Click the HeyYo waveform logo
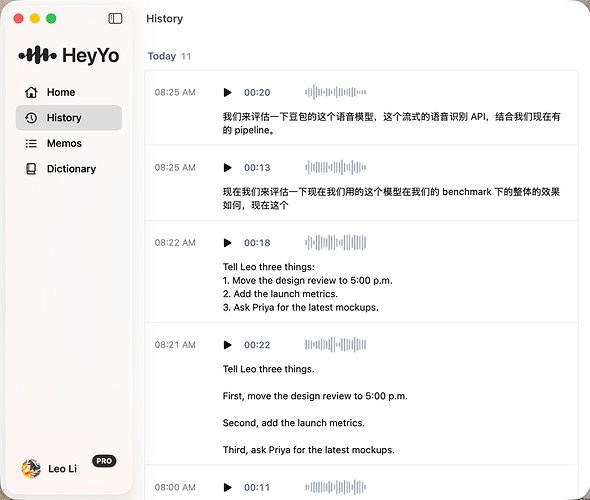The width and height of the screenshot is (590, 500). pyautogui.click(x=38, y=55)
